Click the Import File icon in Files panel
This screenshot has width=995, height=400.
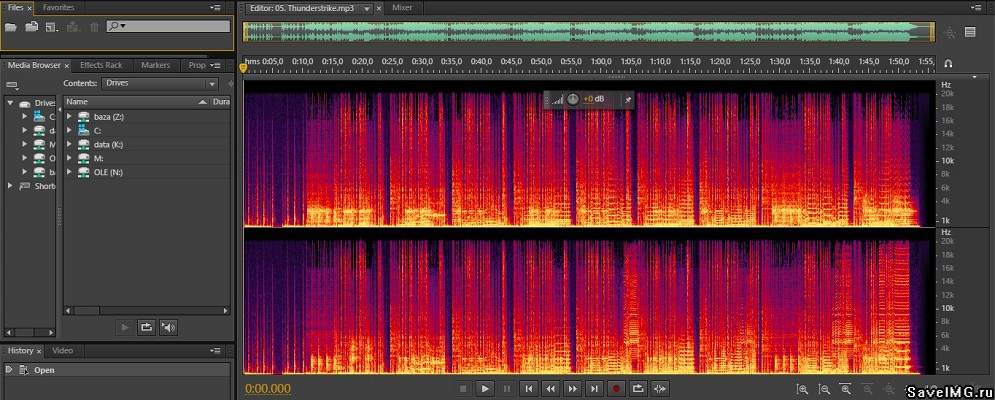pyautogui.click(x=31, y=26)
